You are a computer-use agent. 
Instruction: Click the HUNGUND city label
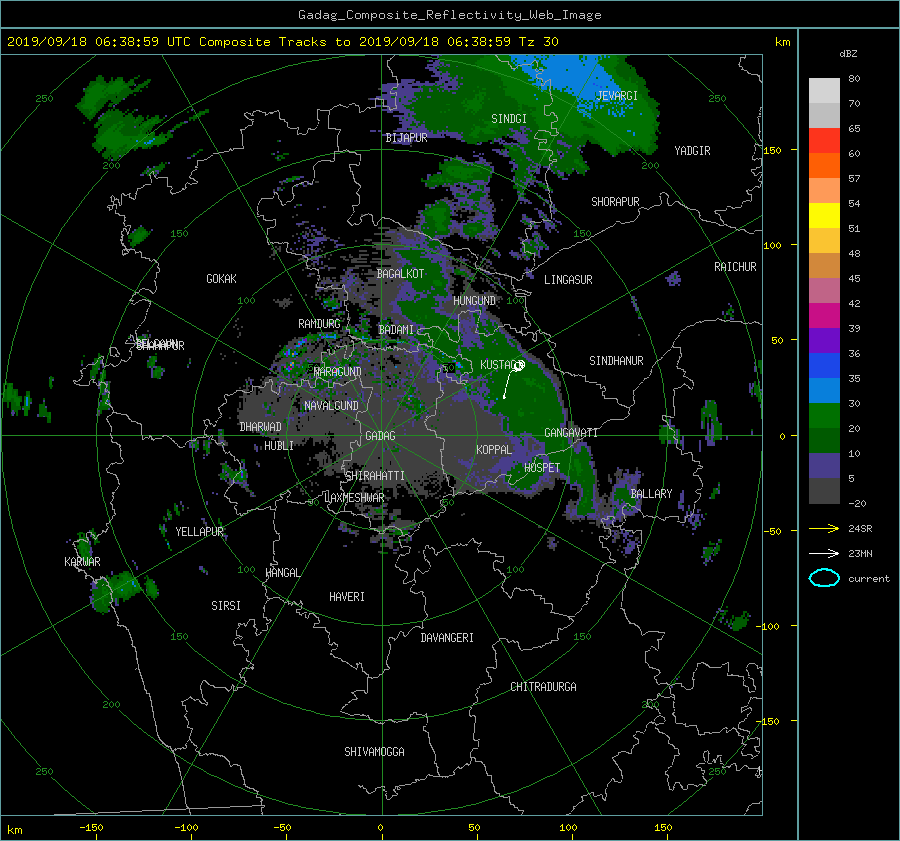pos(474,301)
